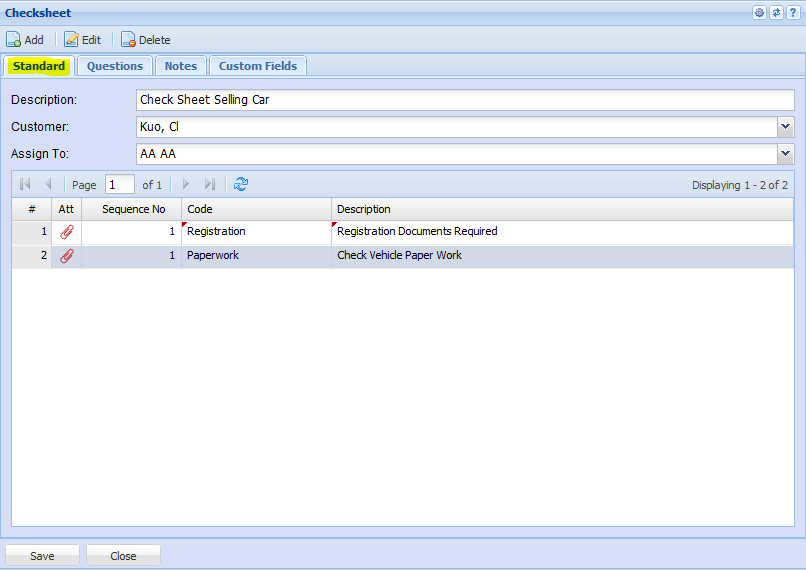Click the Delete toolbar icon
The width and height of the screenshot is (806, 570).
(x=128, y=40)
